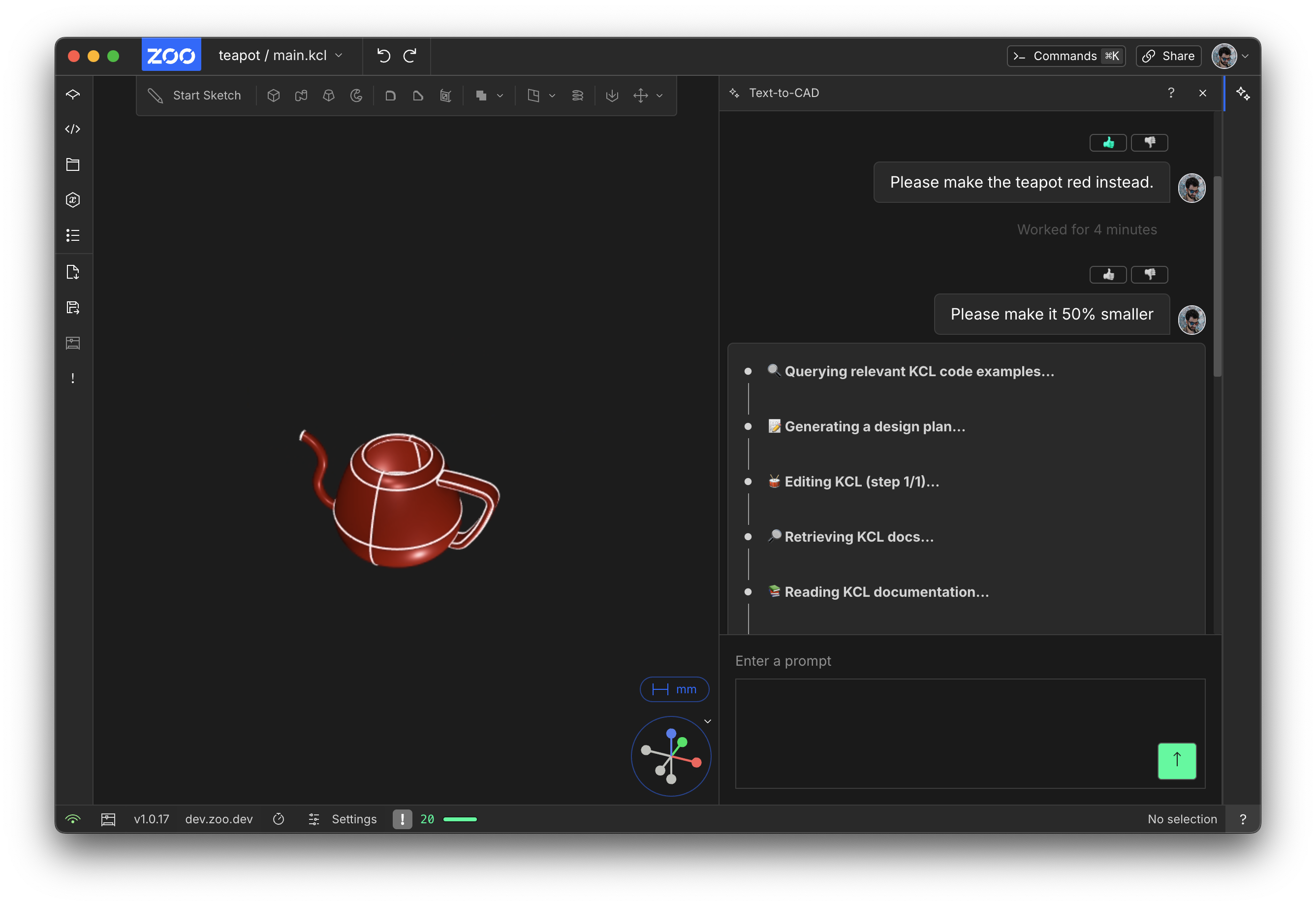The height and width of the screenshot is (906, 1316).
Task: Click the blue Z axis on view gizmo
Action: pyautogui.click(x=671, y=734)
